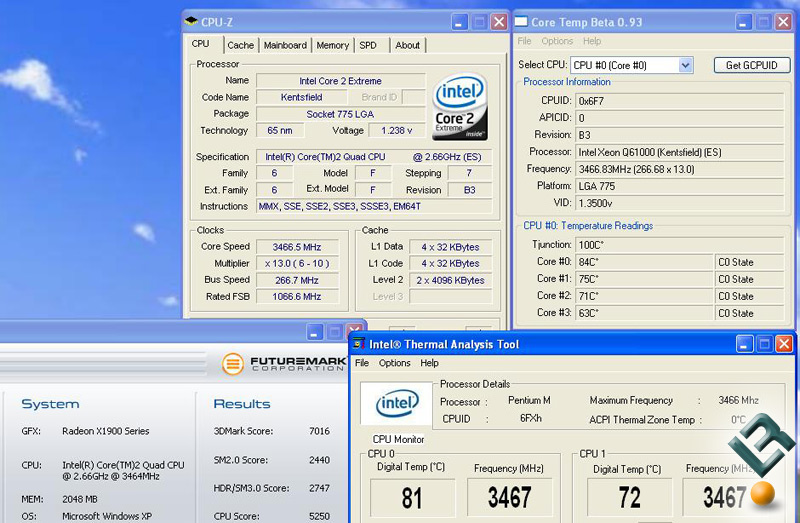Open the About tab in CPU-Z
The width and height of the screenshot is (800, 523).
point(407,45)
